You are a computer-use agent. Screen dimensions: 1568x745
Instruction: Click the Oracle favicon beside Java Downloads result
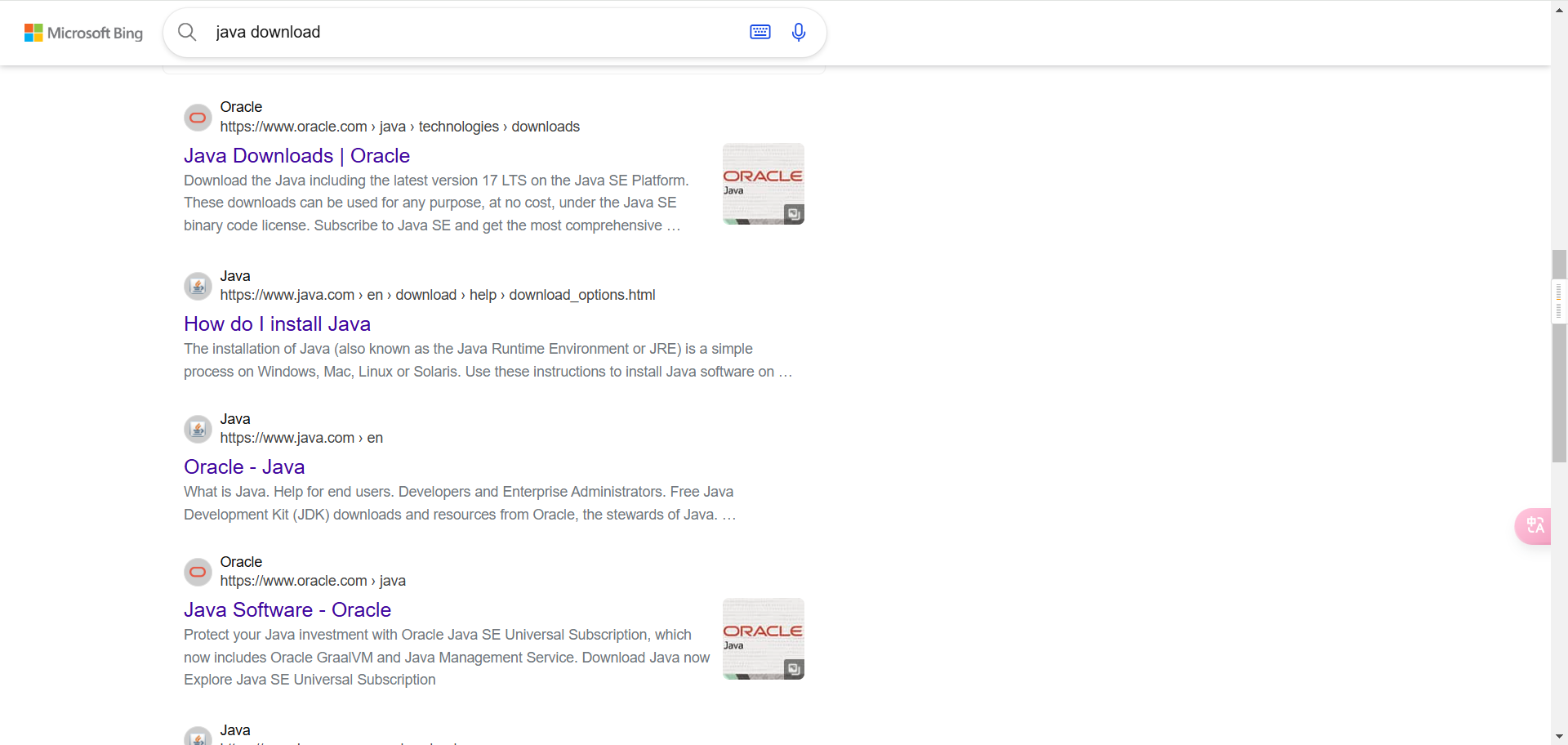[198, 118]
